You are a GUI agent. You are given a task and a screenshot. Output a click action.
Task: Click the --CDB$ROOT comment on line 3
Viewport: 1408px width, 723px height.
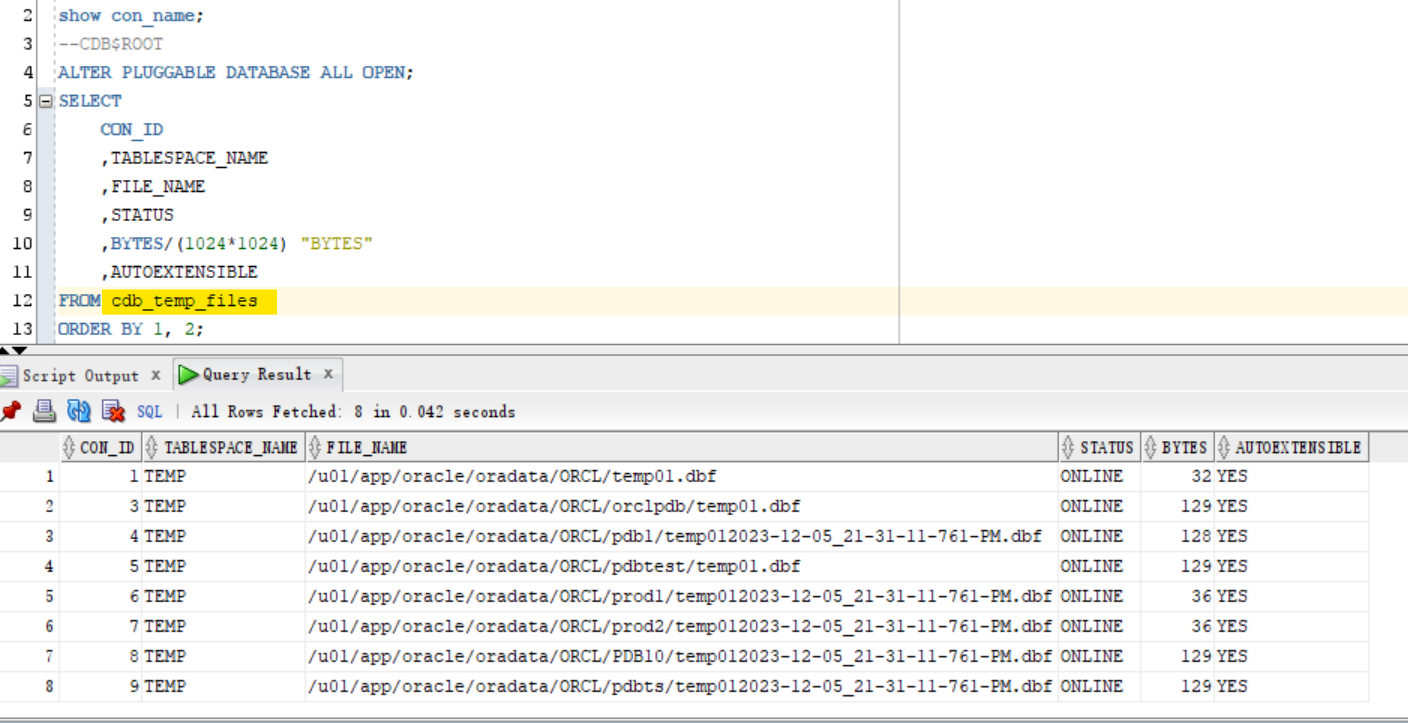pyautogui.click(x=111, y=44)
